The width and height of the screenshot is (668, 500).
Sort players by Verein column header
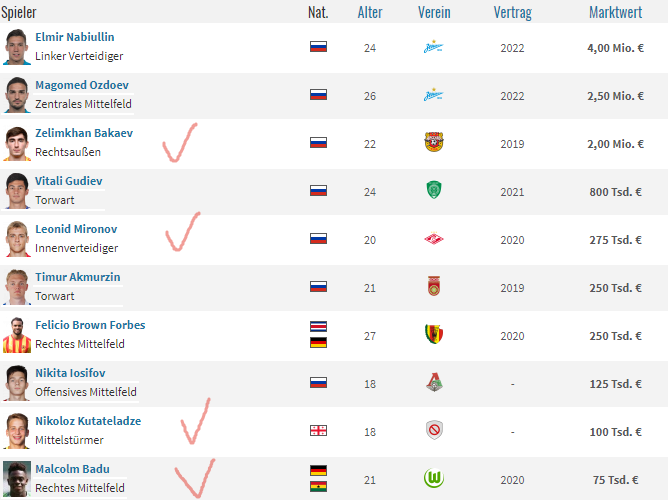pos(434,12)
